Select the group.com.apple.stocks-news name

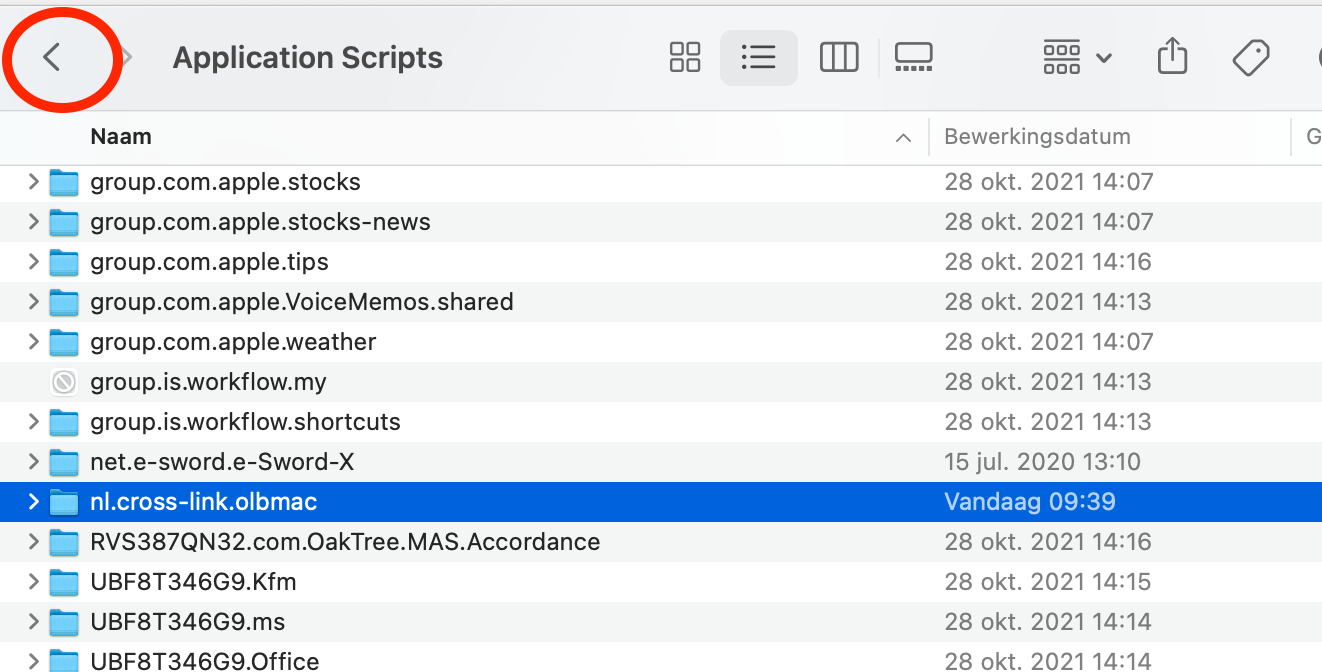(260, 222)
